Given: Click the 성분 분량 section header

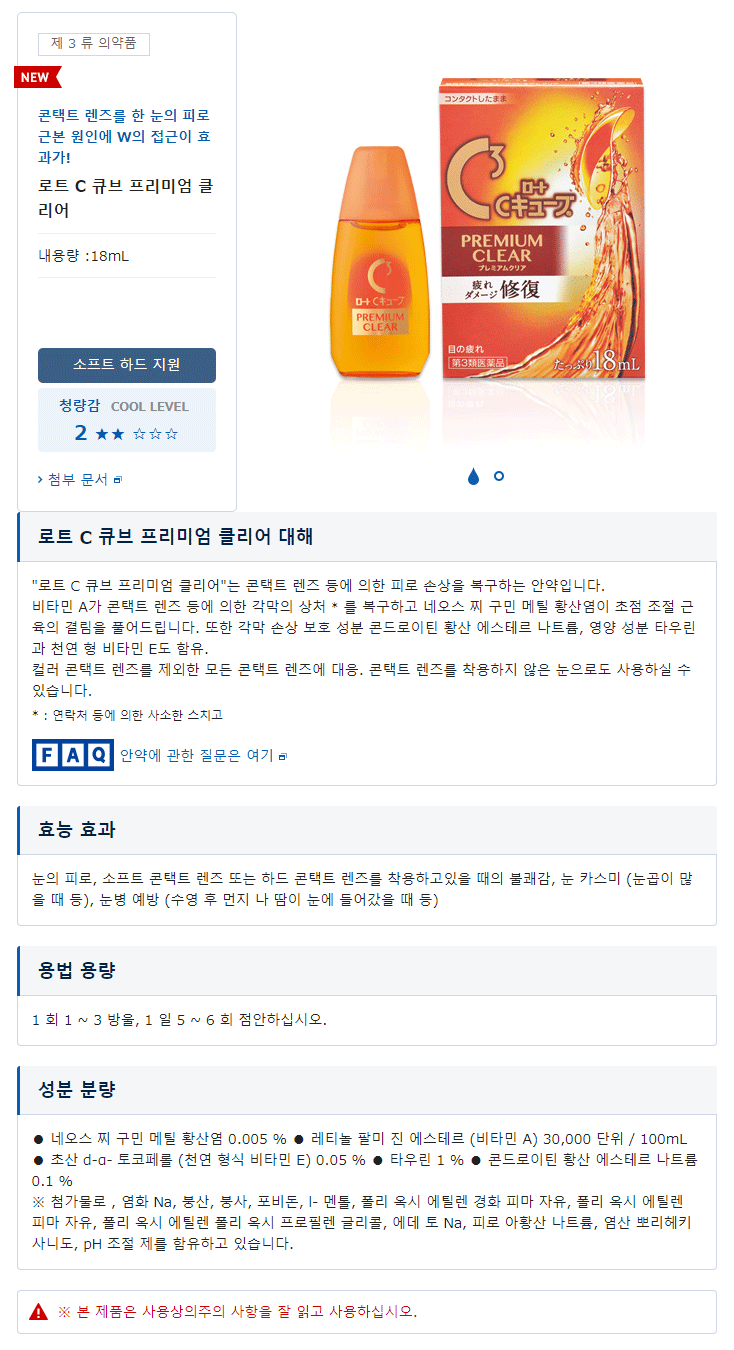Looking at the screenshot, I should point(367,1090).
